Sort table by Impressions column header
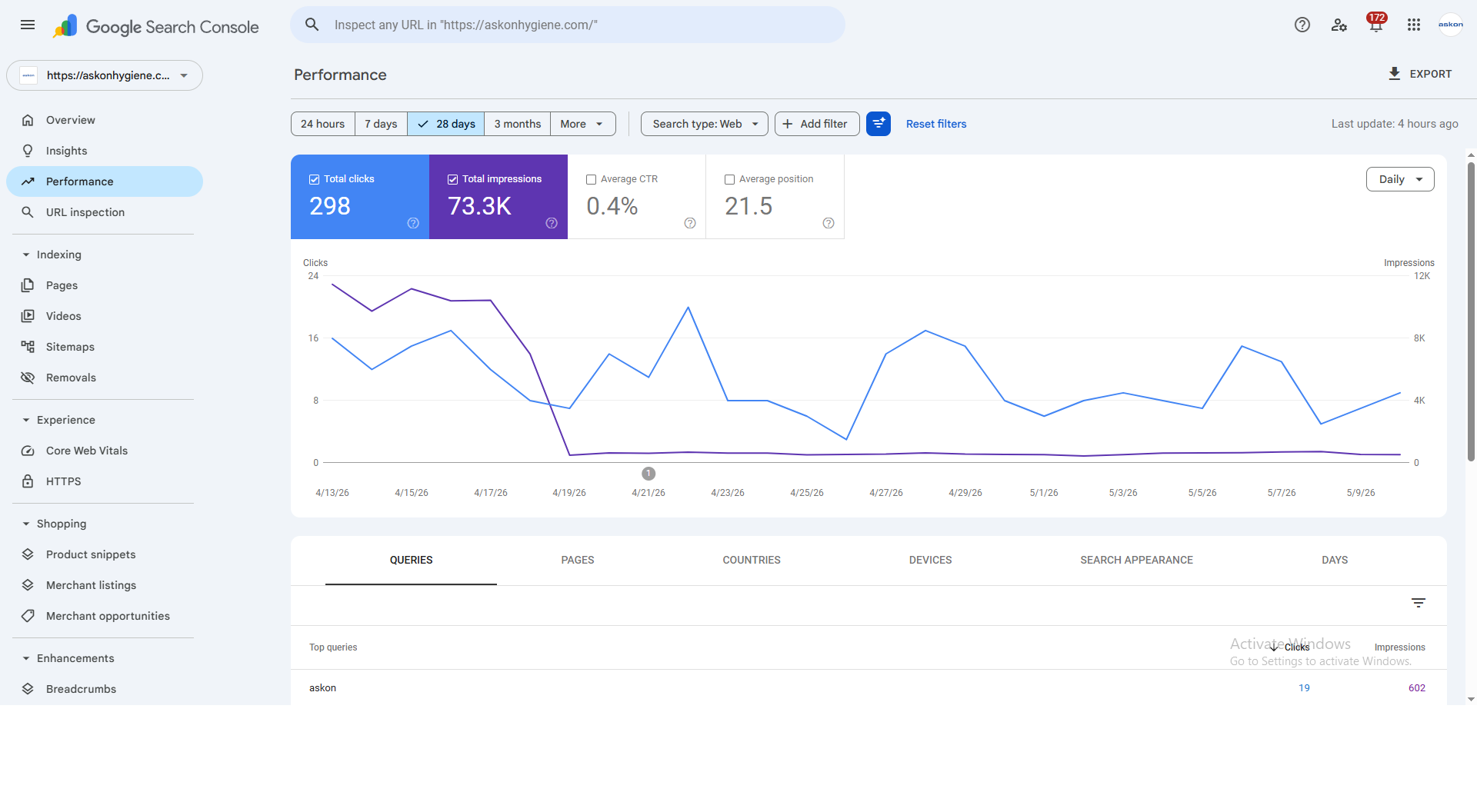This screenshot has width=1477, height=812. tap(1400, 647)
